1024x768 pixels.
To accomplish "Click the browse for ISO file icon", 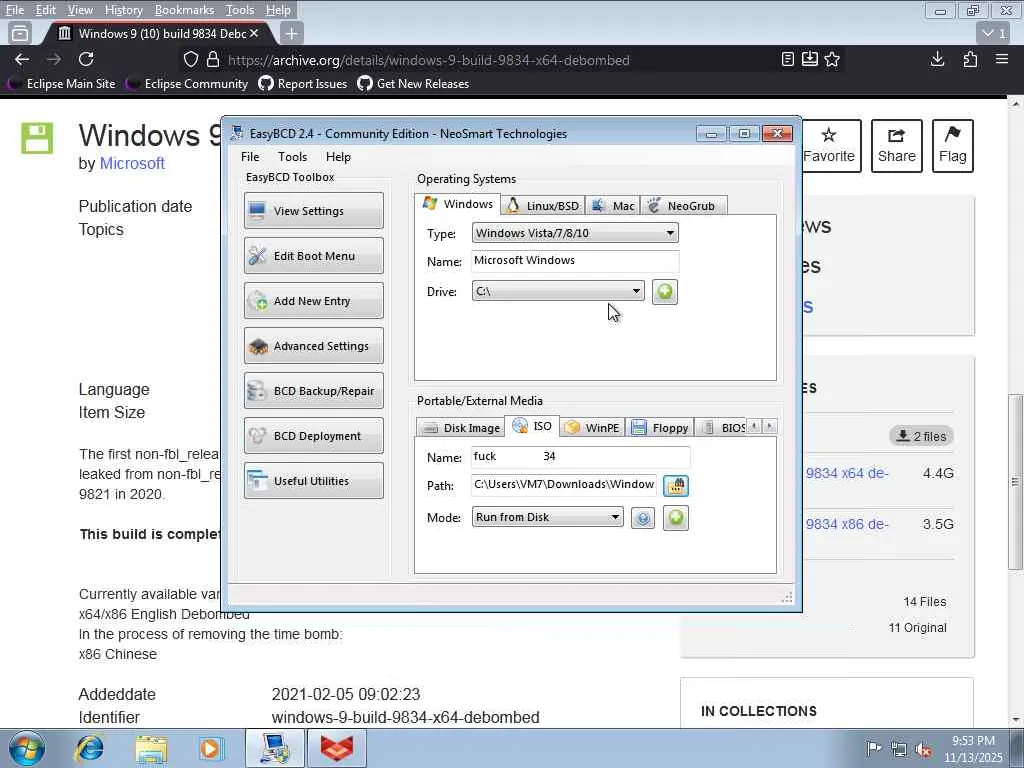I will point(676,485).
